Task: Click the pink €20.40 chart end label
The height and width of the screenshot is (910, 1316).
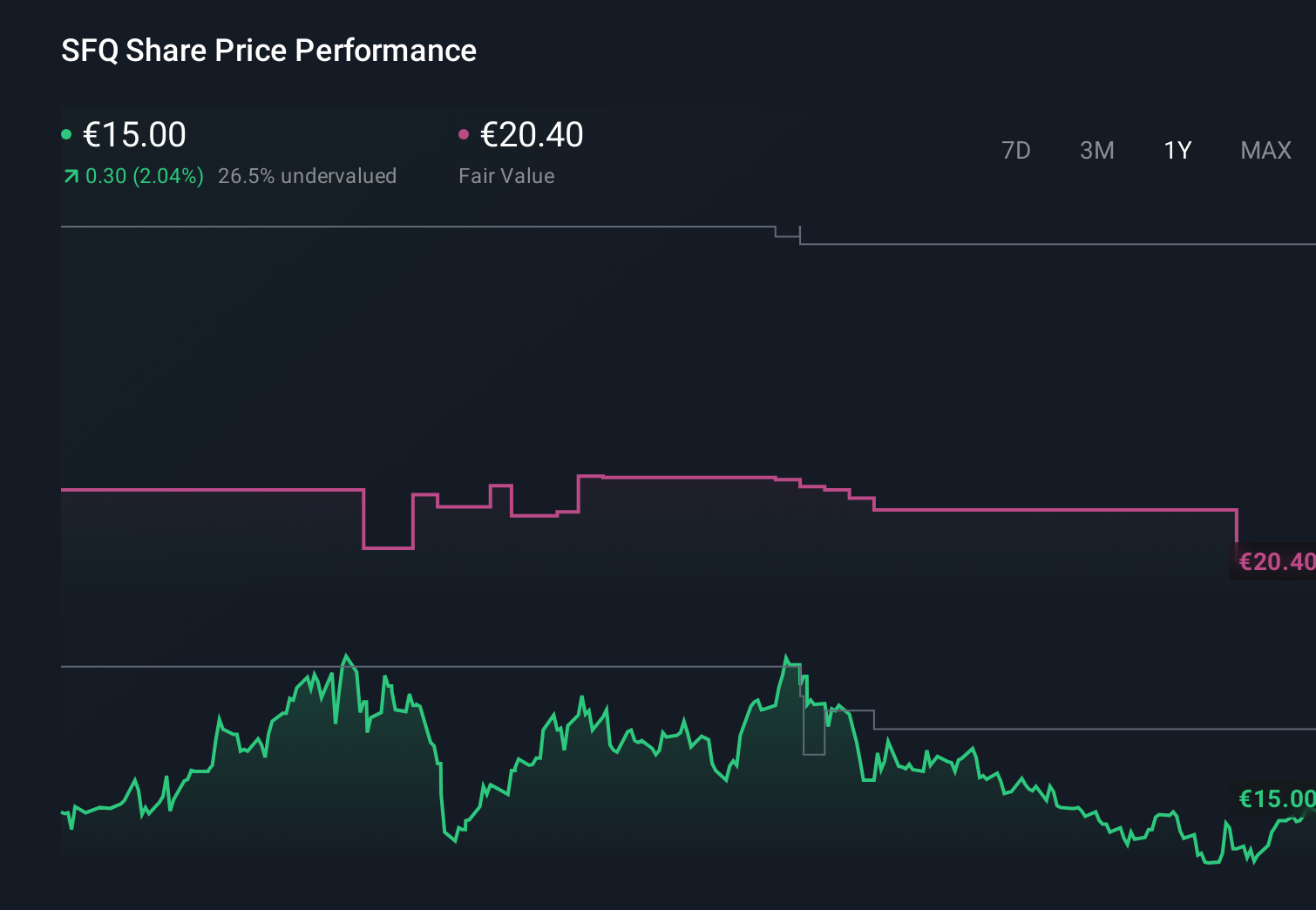Action: [1276, 561]
